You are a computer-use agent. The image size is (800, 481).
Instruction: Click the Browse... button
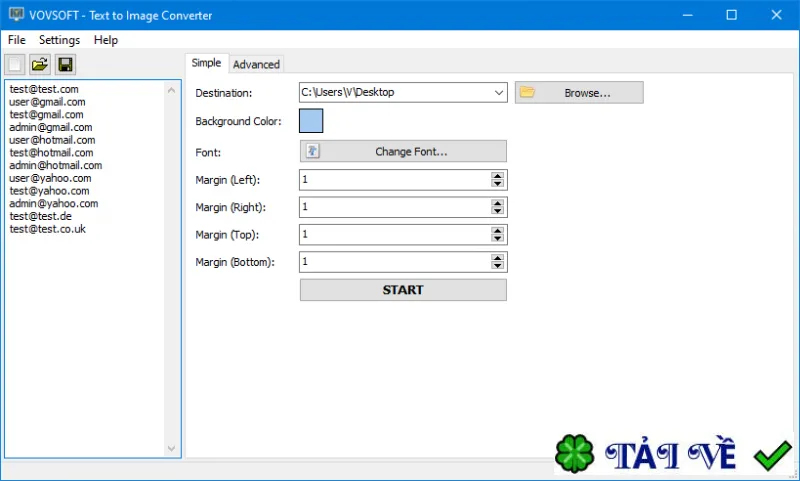579,93
